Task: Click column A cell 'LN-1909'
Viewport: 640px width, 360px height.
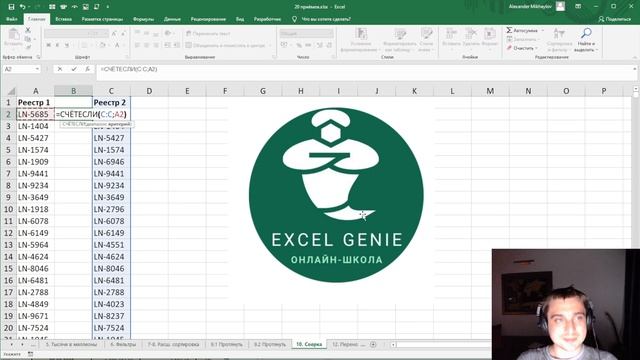Action: (36, 162)
